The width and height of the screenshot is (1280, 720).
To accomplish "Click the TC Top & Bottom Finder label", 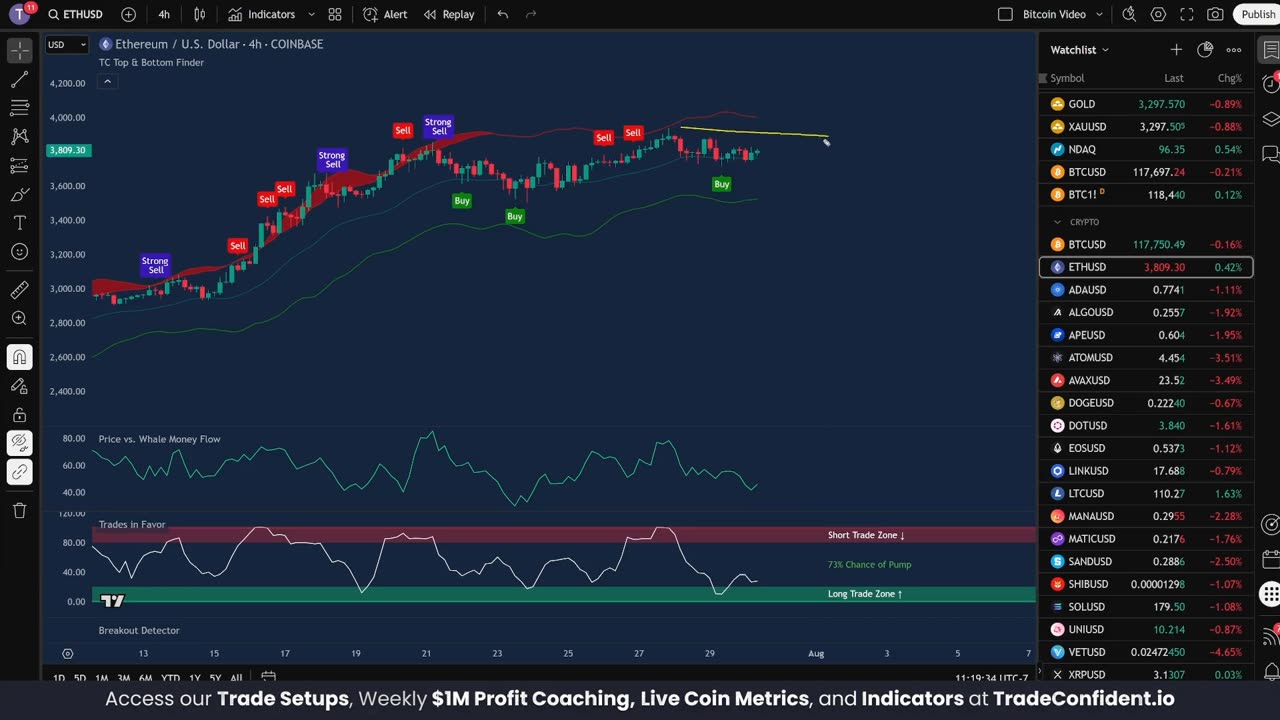I will click(151, 62).
